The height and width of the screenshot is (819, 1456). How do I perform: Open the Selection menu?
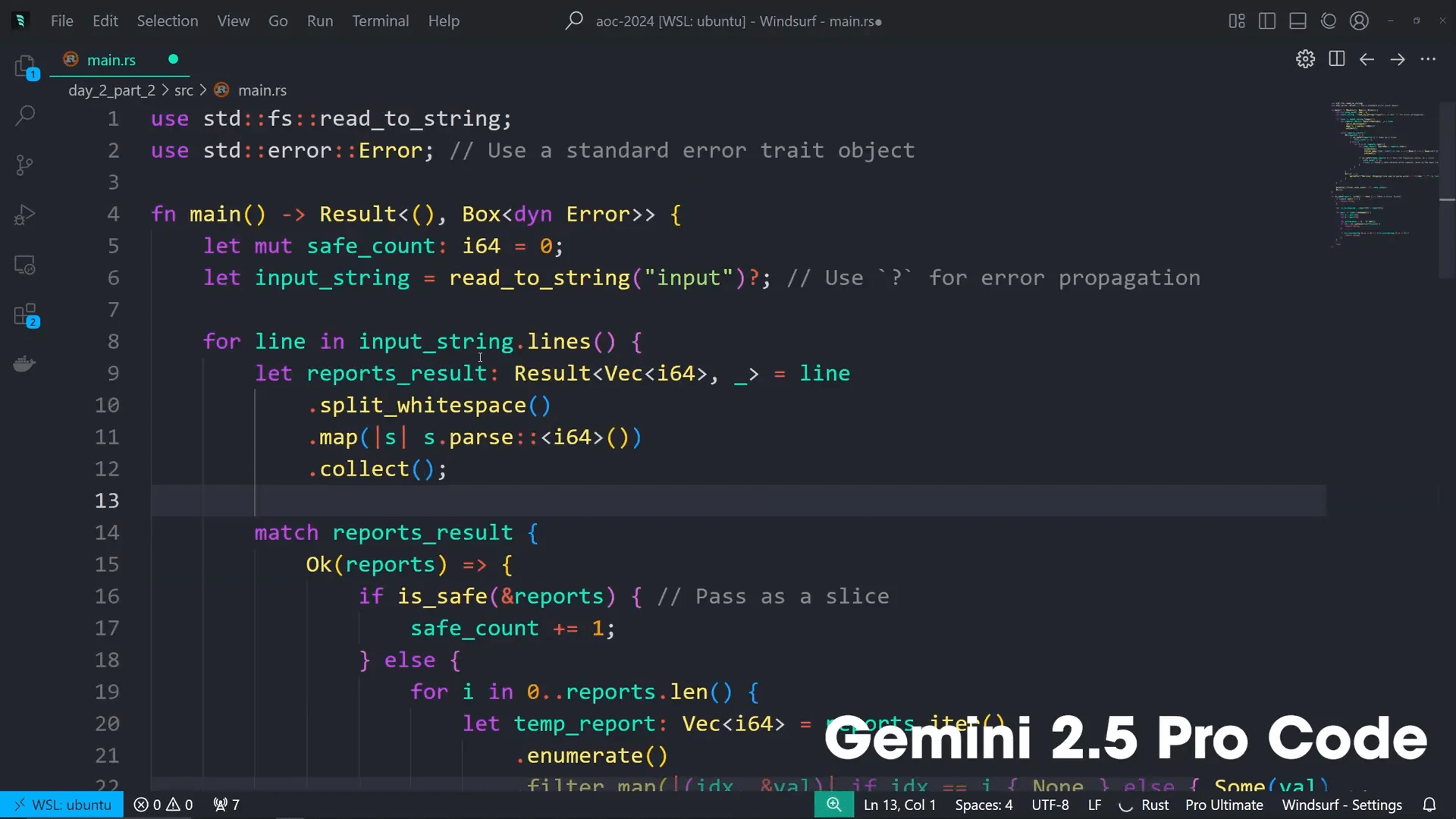coord(168,20)
